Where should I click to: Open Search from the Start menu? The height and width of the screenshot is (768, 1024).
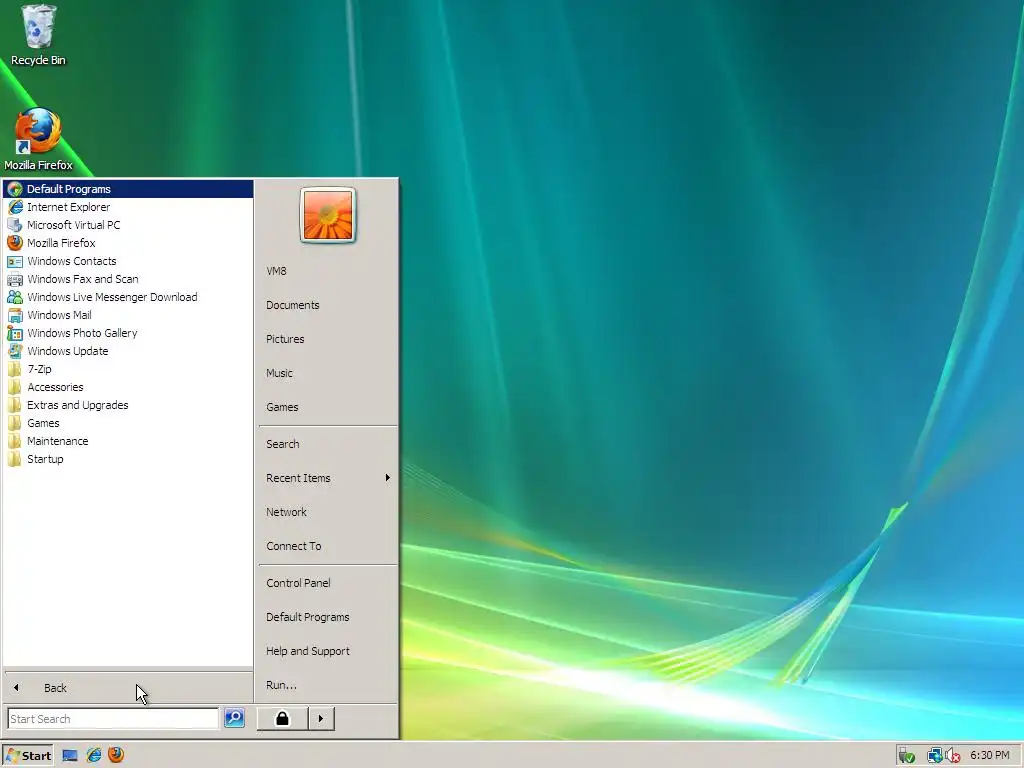click(x=328, y=444)
